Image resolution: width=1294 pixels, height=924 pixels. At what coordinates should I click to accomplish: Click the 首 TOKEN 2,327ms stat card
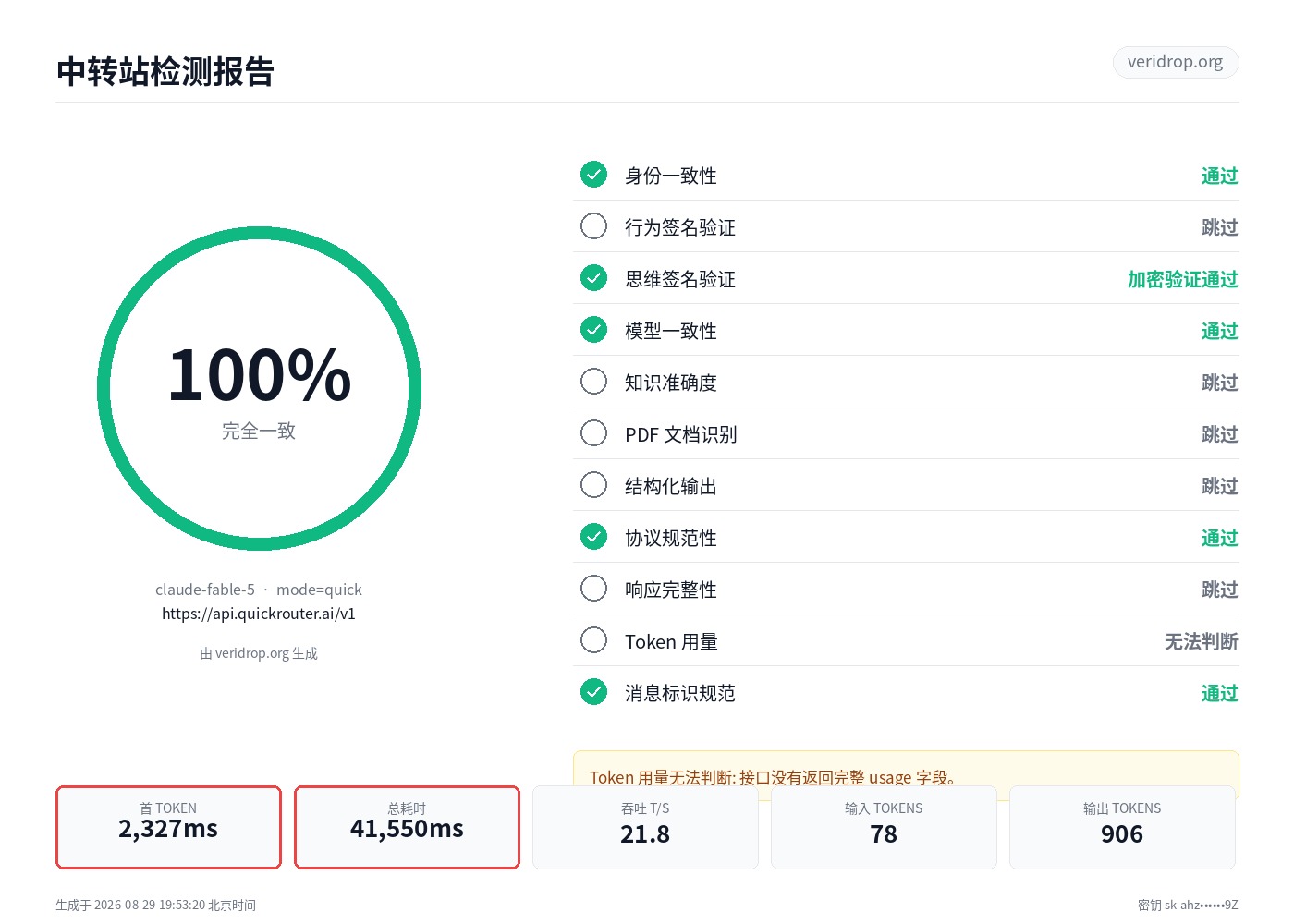[168, 828]
